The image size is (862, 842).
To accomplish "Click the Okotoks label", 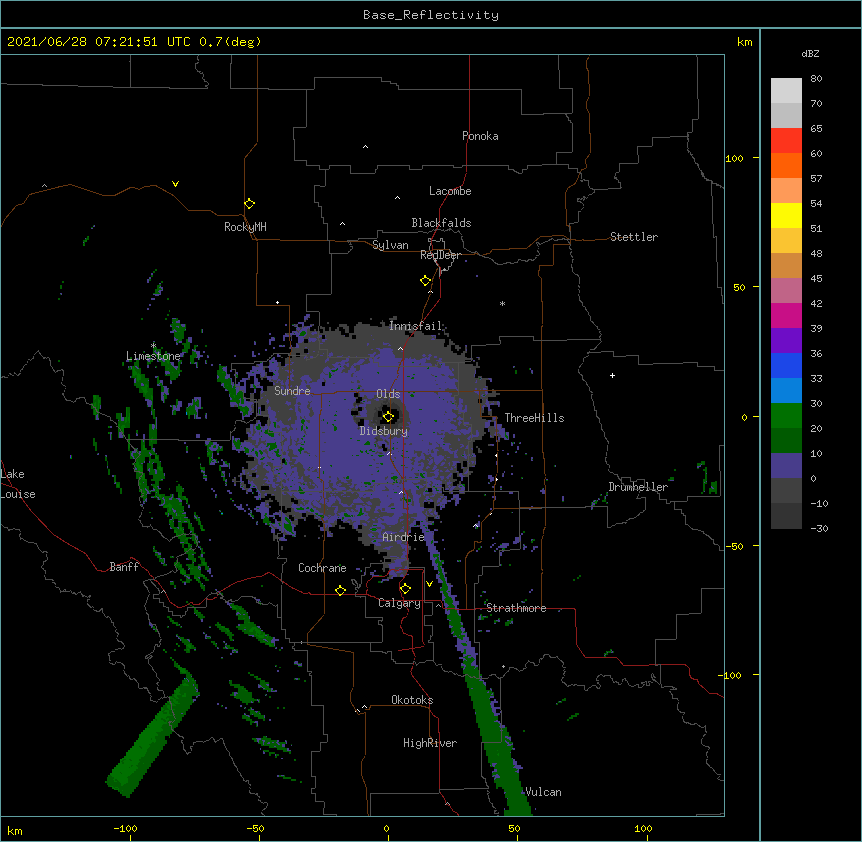I will pyautogui.click(x=412, y=700).
